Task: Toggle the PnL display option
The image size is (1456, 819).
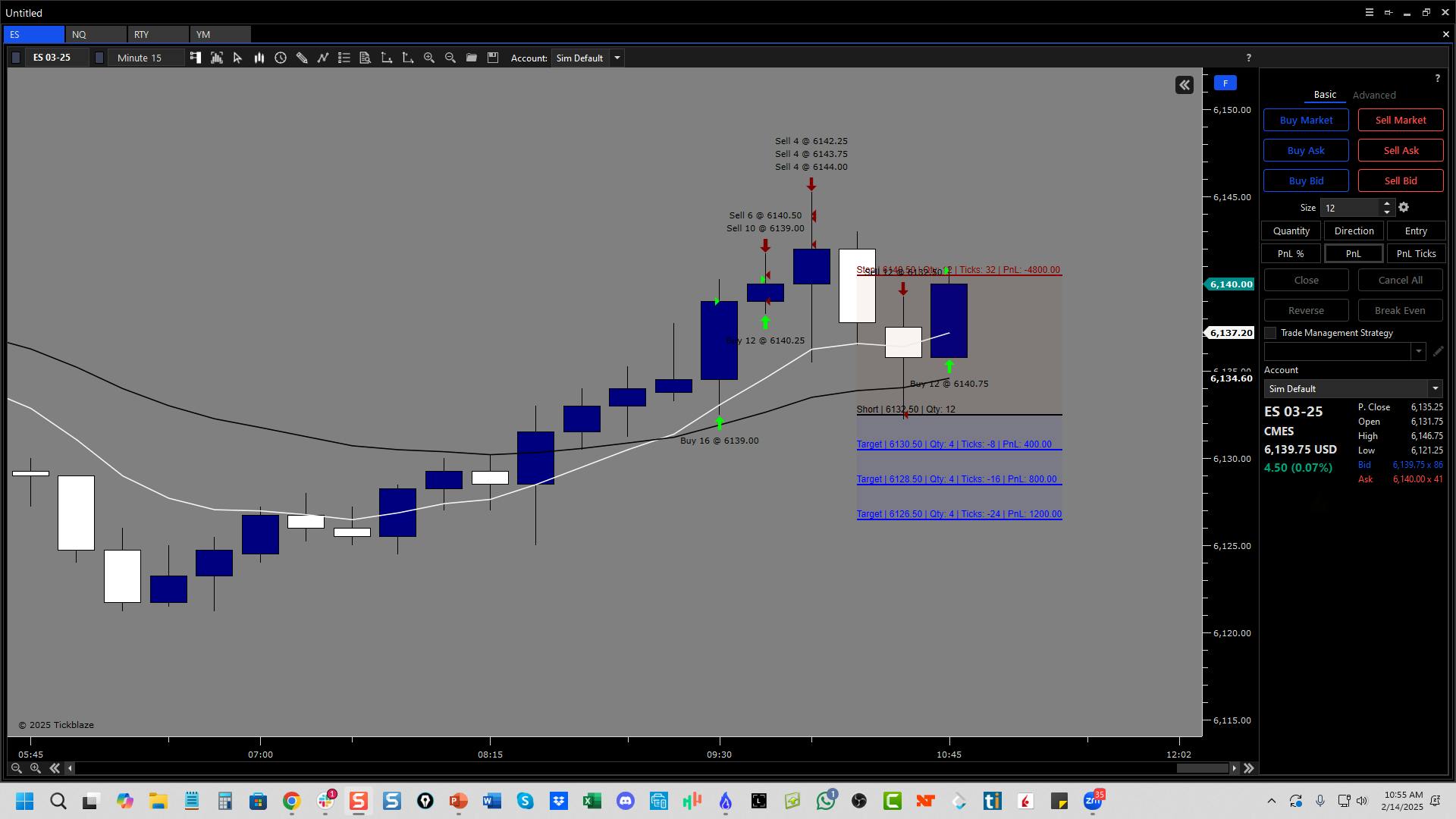Action: pos(1353,254)
